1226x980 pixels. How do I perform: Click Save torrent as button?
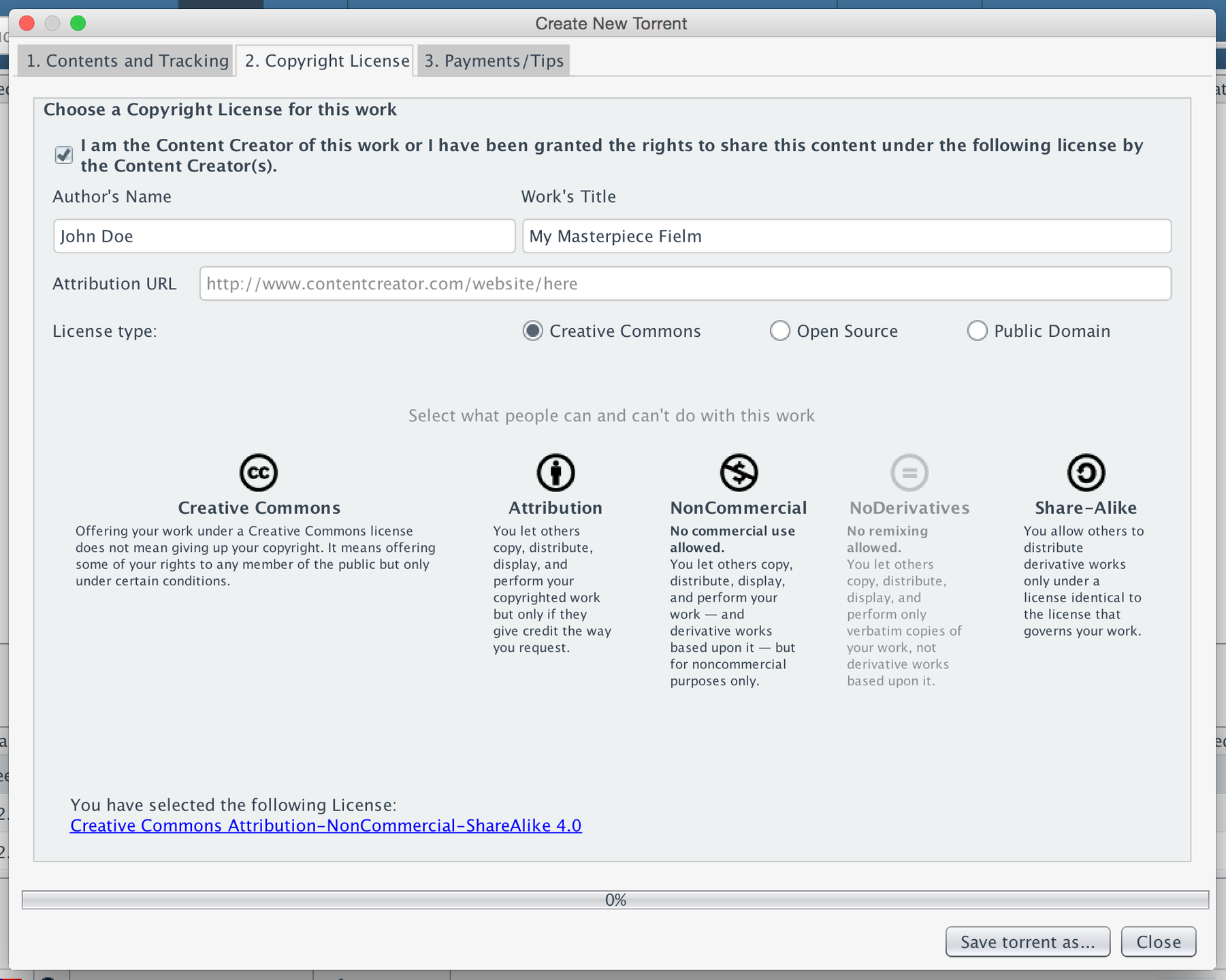tap(1027, 942)
